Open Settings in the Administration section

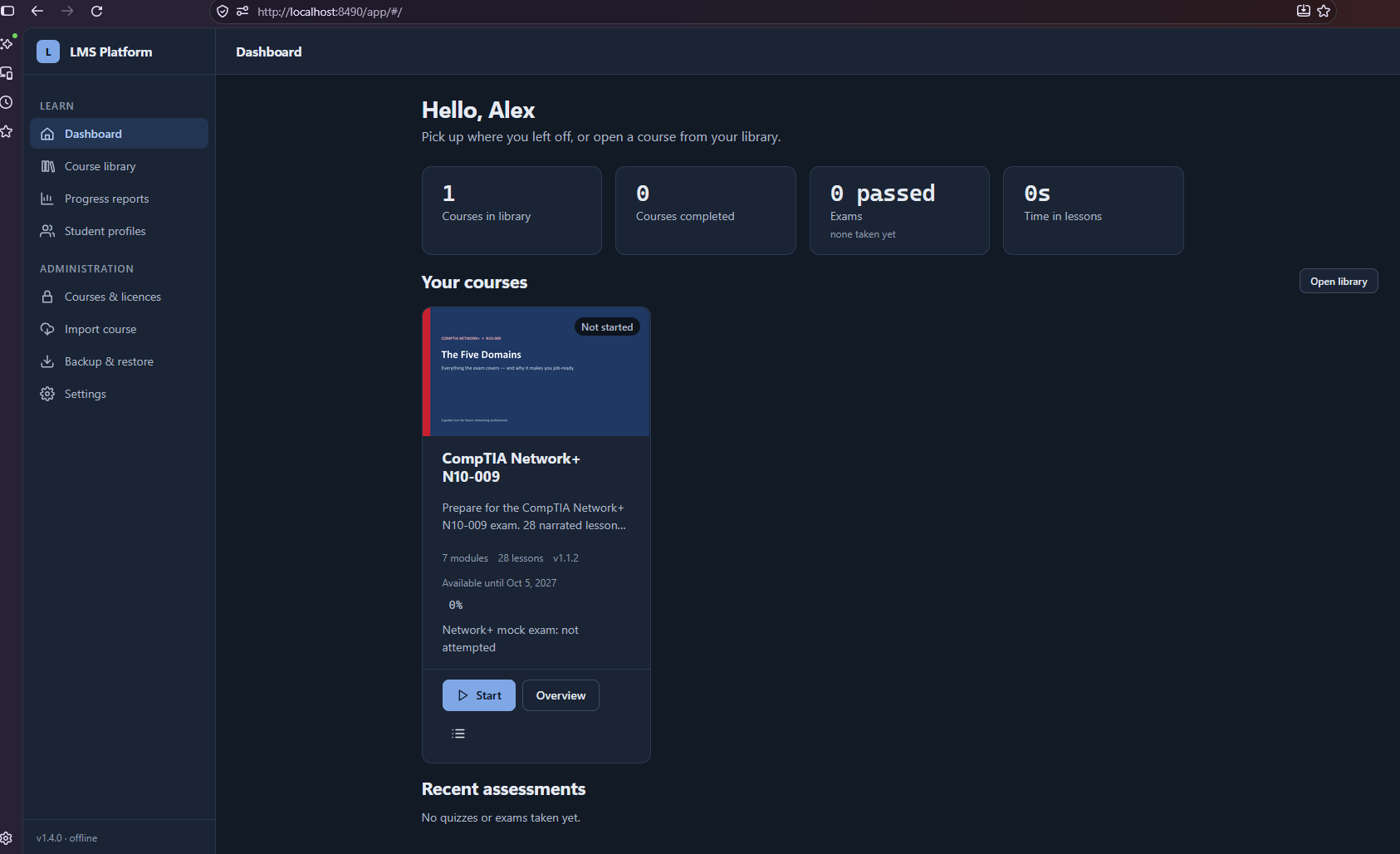(x=119, y=394)
